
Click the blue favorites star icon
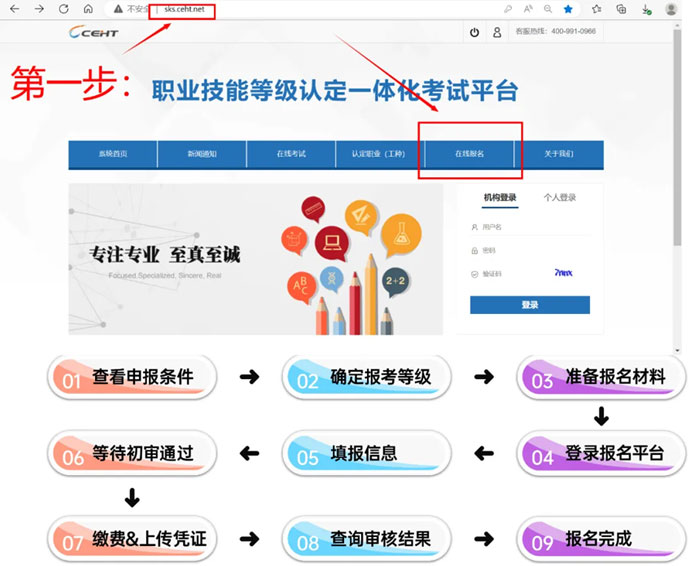[568, 9]
